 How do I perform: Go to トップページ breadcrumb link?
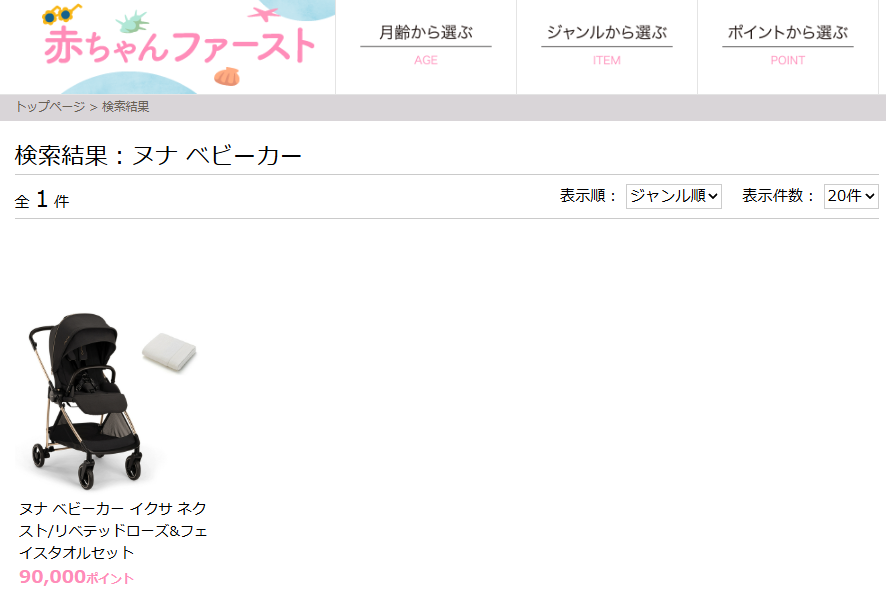click(50, 106)
